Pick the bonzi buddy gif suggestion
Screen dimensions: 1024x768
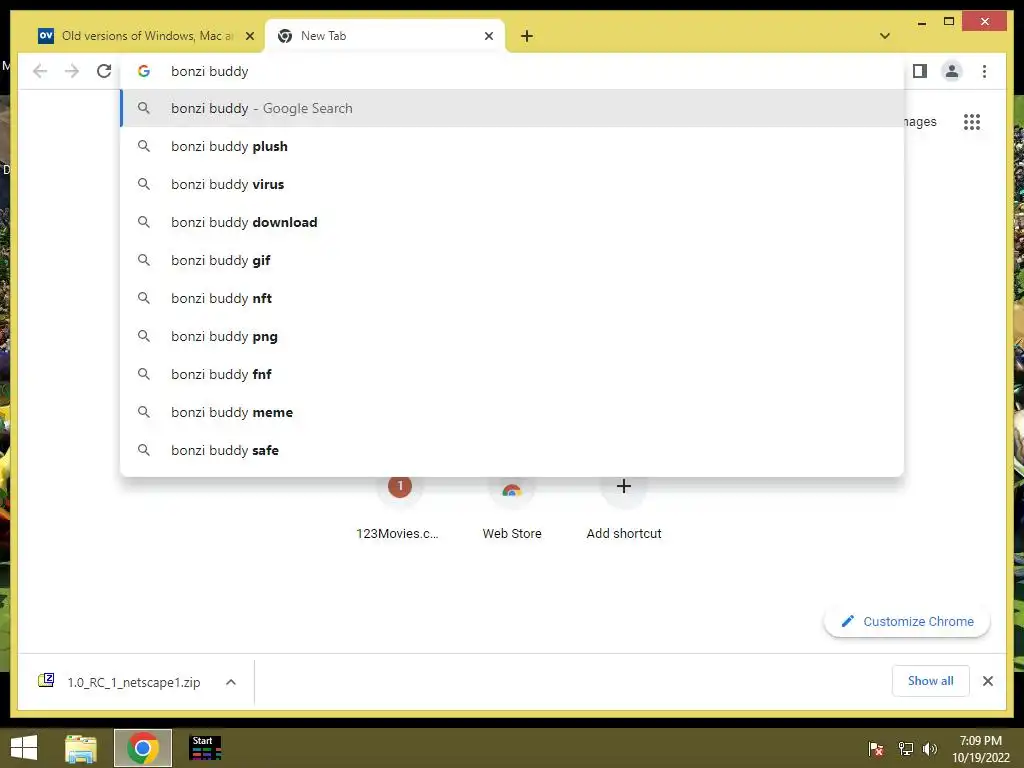pyautogui.click(x=512, y=260)
